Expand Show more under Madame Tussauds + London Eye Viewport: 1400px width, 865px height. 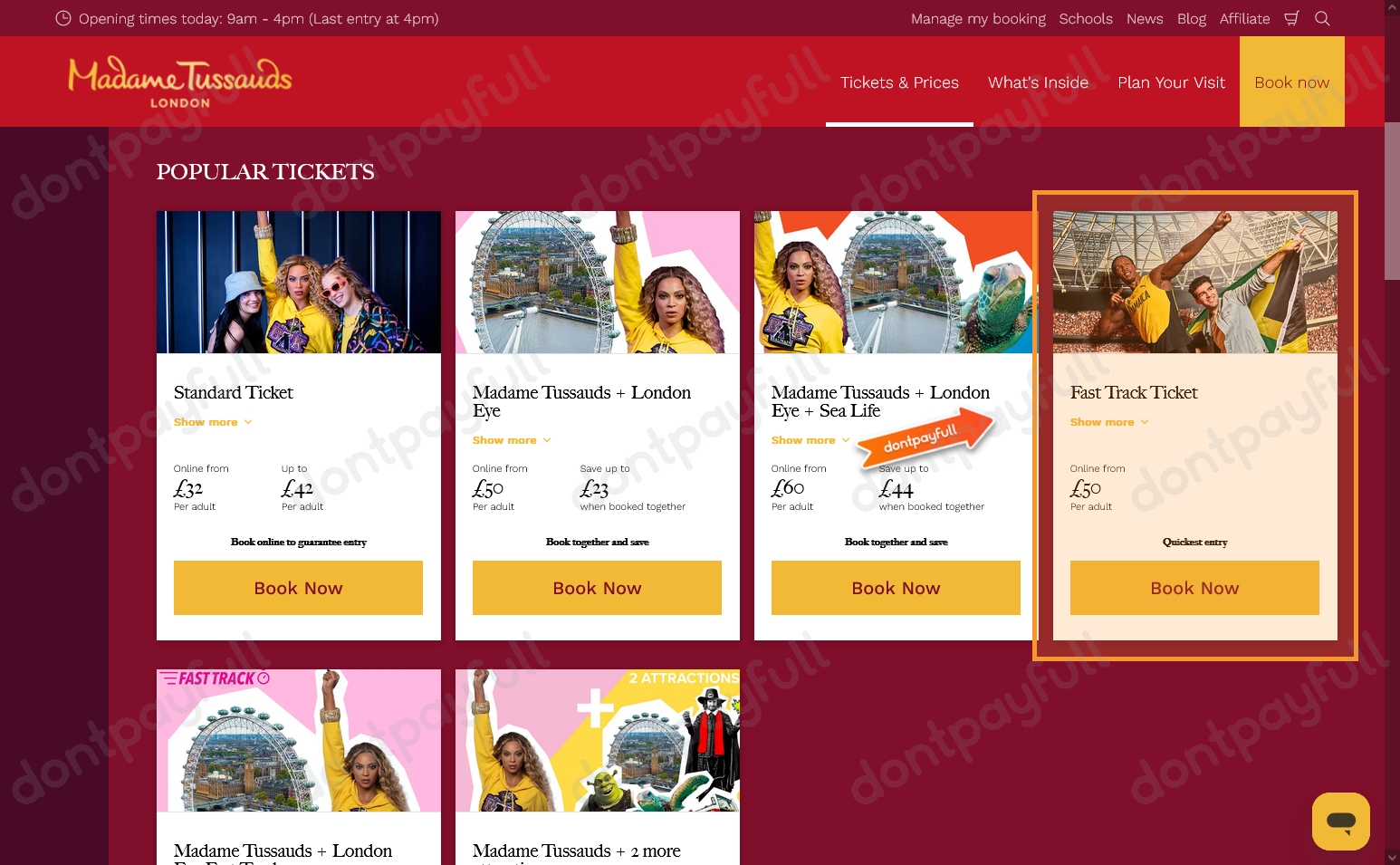512,440
